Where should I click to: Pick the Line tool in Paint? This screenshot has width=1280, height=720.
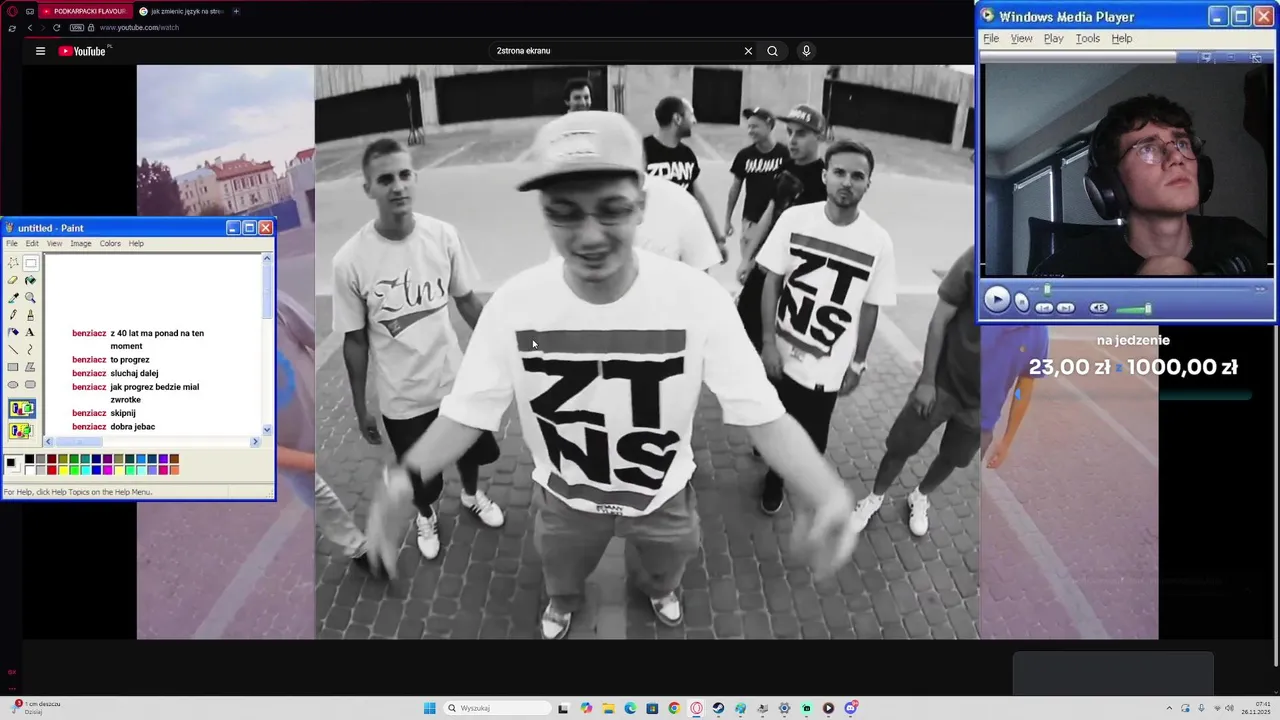click(x=13, y=349)
